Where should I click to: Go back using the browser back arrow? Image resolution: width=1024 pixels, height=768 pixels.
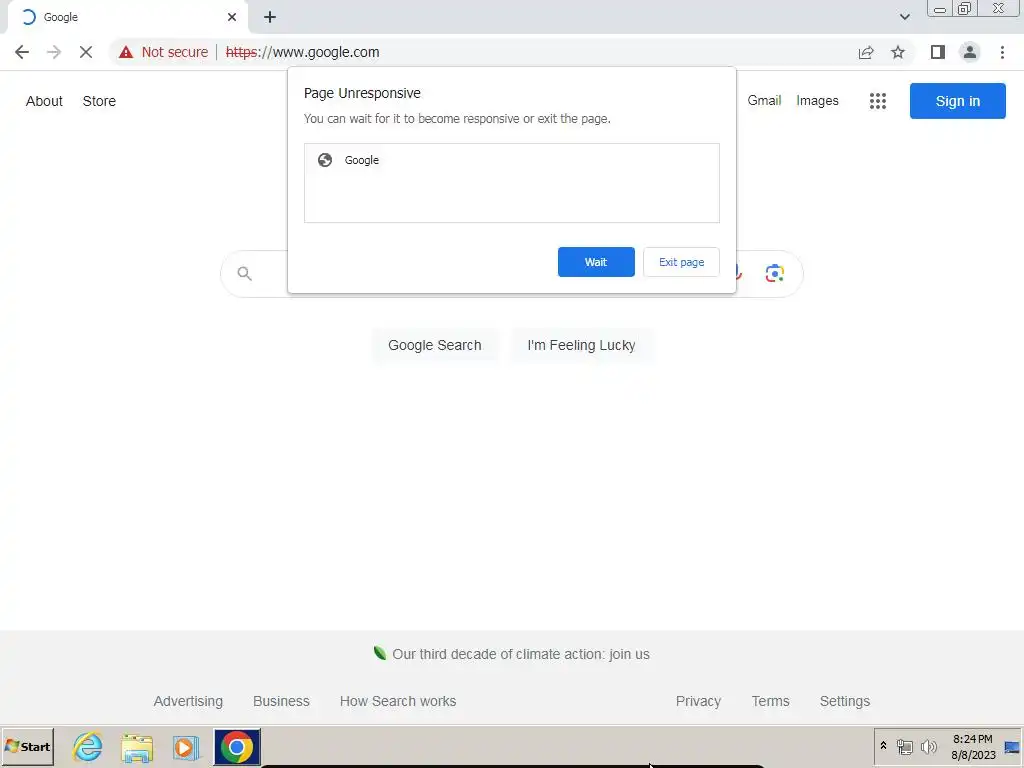(22, 52)
